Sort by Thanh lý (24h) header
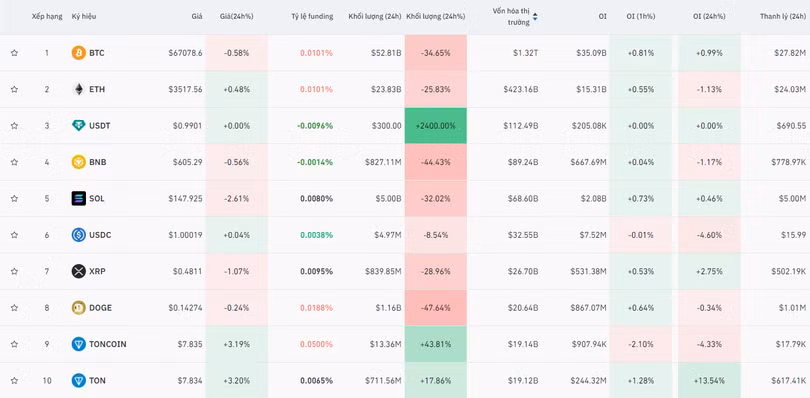 click(783, 17)
